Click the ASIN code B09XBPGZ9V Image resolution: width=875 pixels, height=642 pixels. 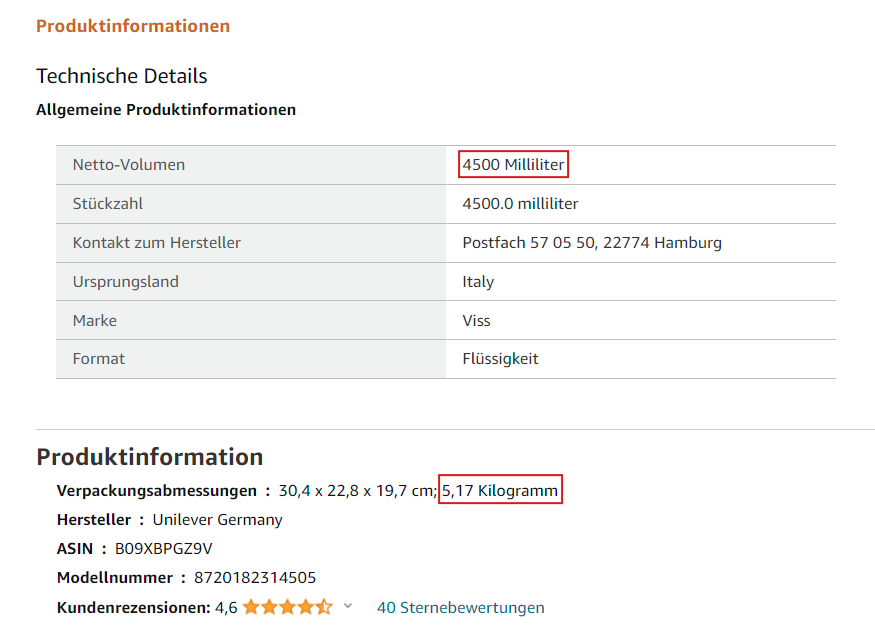click(164, 549)
